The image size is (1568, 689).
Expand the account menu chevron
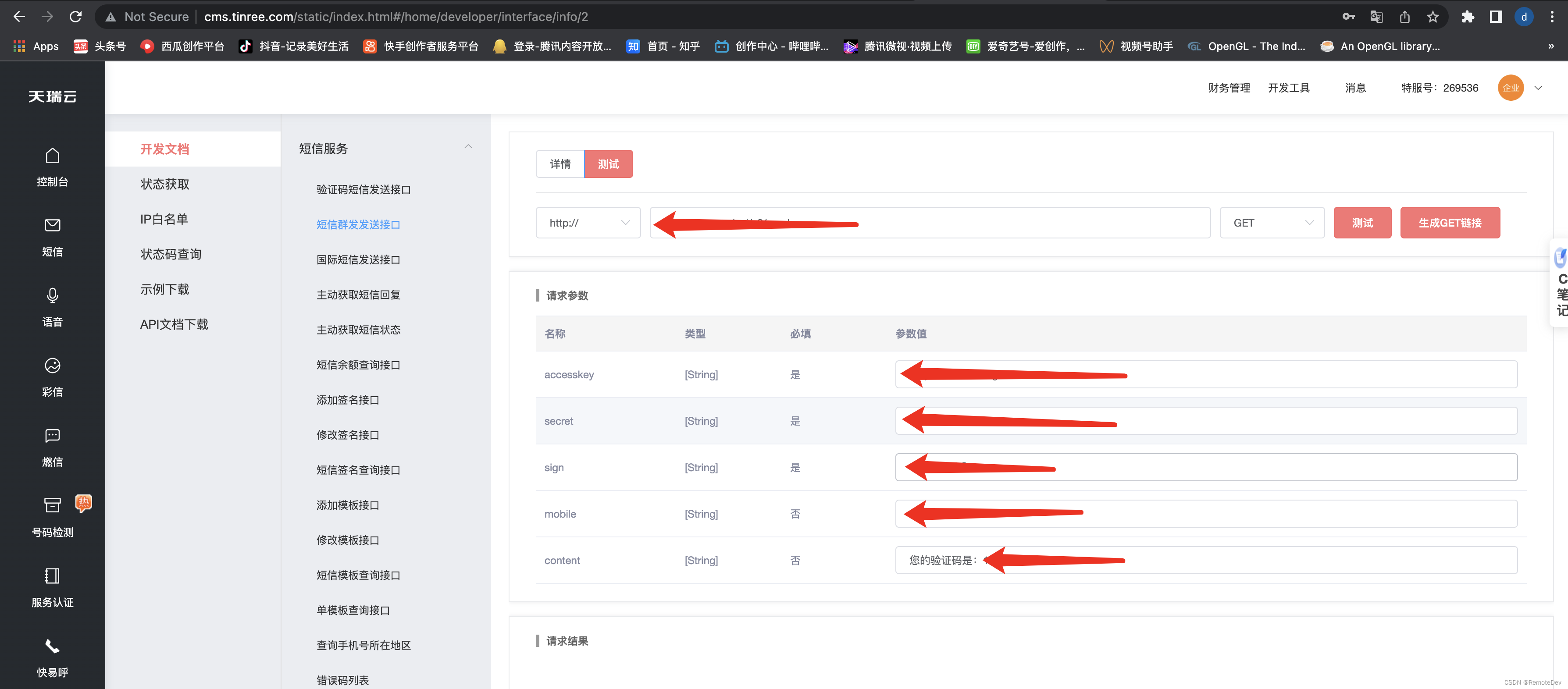click(x=1538, y=88)
